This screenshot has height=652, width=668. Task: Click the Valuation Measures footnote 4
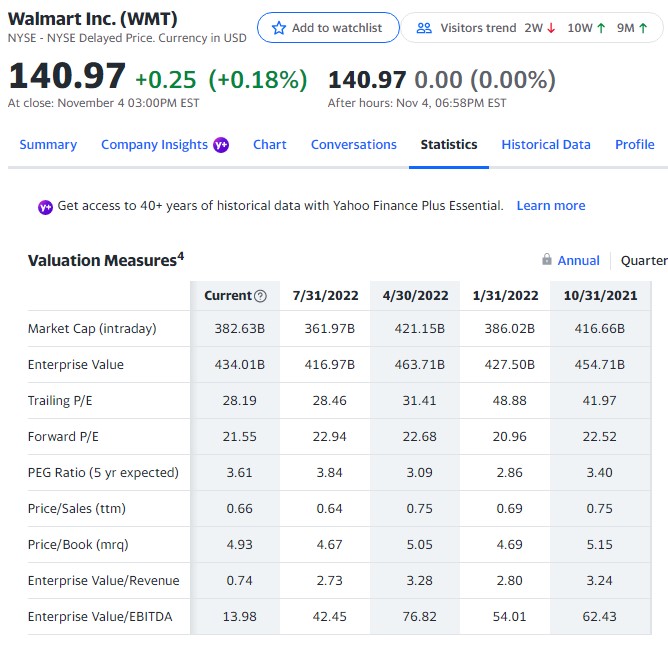tap(181, 256)
